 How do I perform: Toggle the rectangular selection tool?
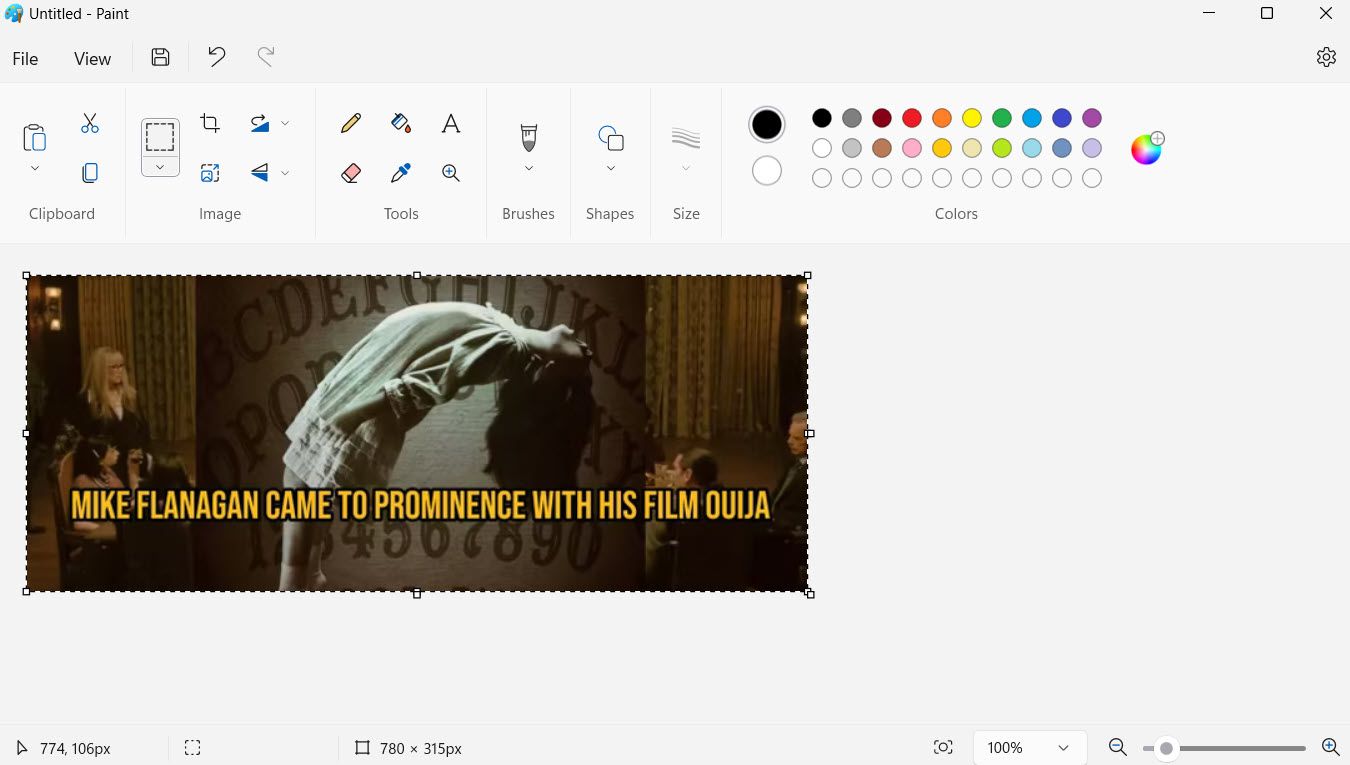pos(160,137)
